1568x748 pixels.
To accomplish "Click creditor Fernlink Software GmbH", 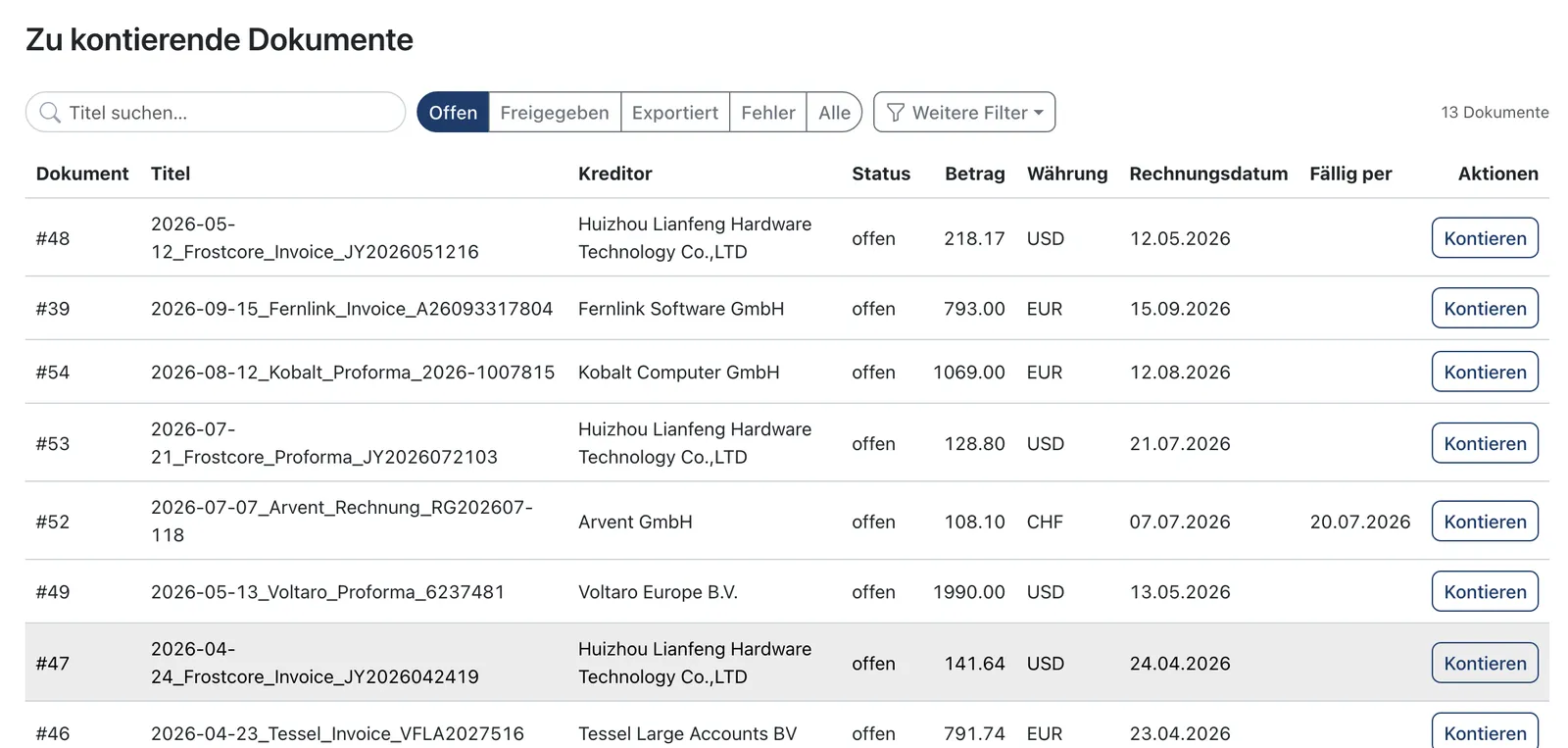I will tap(681, 309).
